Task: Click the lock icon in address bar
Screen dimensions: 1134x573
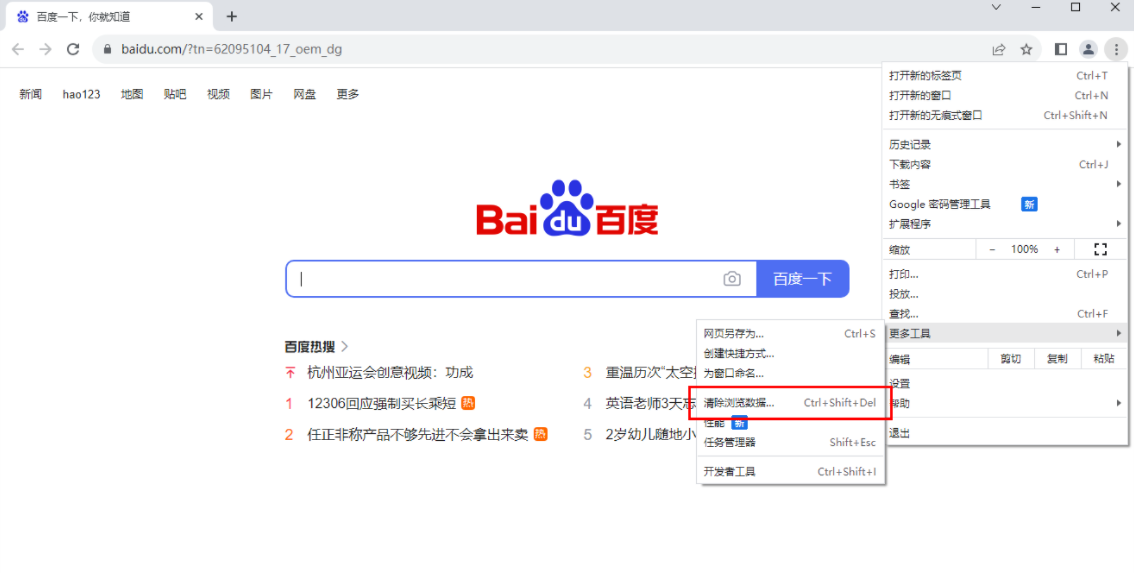Action: pos(108,49)
